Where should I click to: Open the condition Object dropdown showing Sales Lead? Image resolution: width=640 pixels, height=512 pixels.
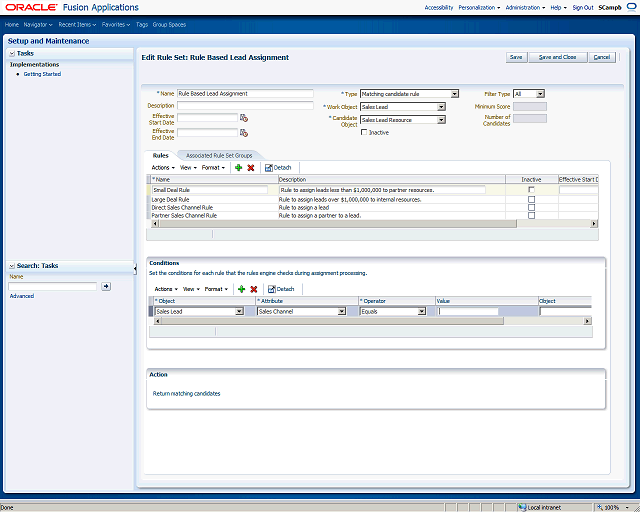pos(239,312)
